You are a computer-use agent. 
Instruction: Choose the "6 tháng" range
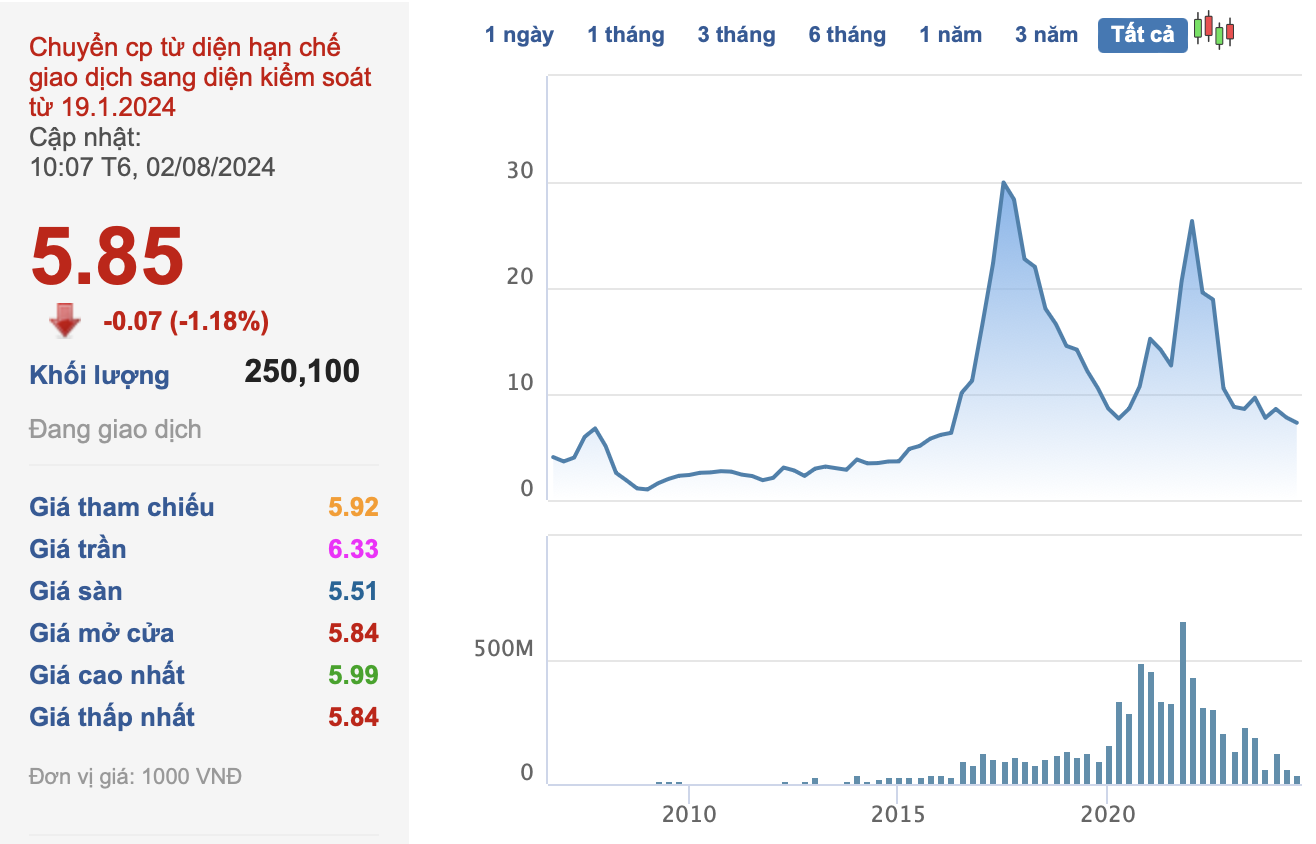click(x=847, y=33)
